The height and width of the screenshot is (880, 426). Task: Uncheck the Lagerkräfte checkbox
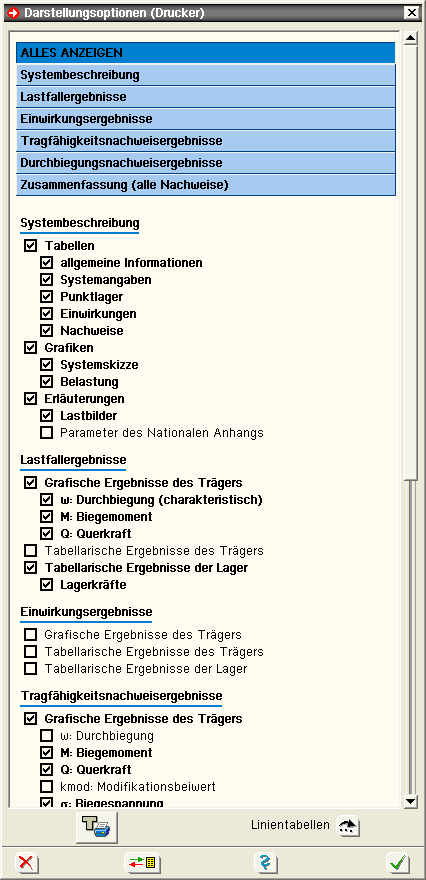[47, 585]
